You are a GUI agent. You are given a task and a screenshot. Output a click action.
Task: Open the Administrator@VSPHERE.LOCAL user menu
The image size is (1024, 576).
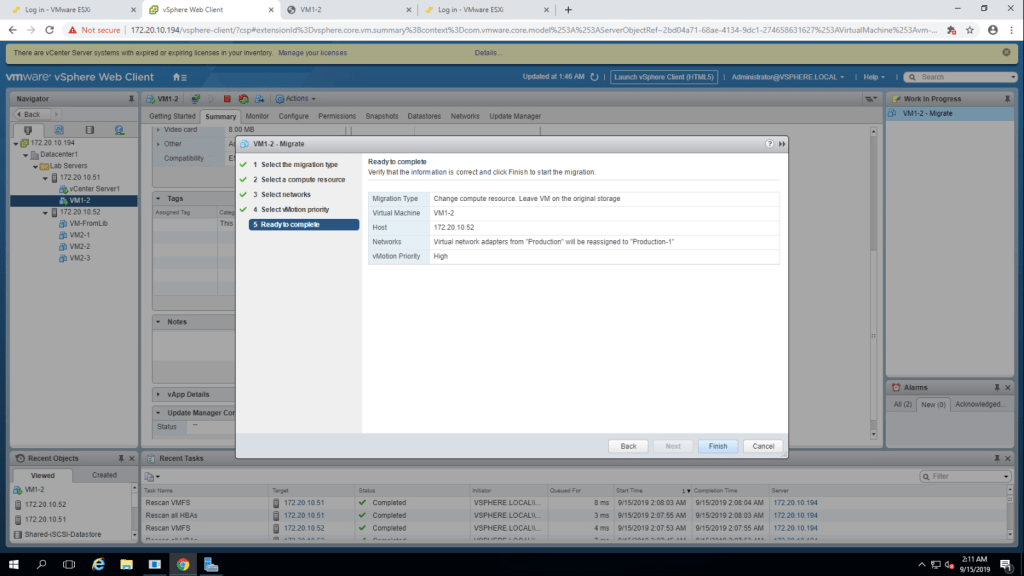pos(788,77)
